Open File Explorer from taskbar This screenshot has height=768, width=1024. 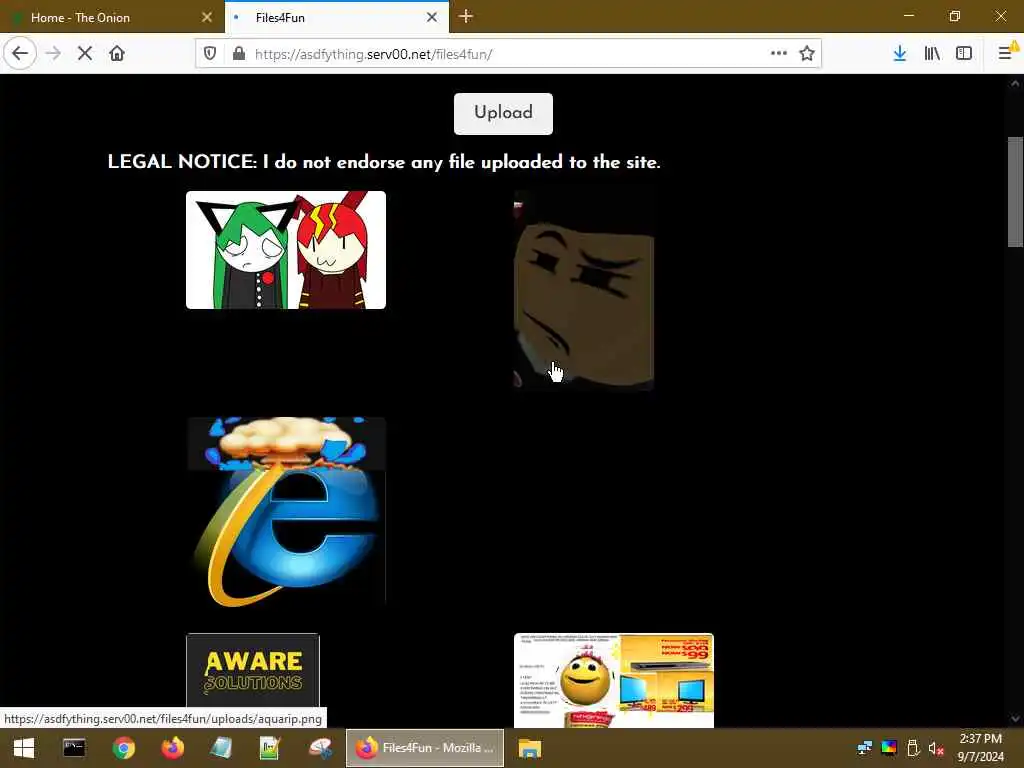[x=530, y=748]
